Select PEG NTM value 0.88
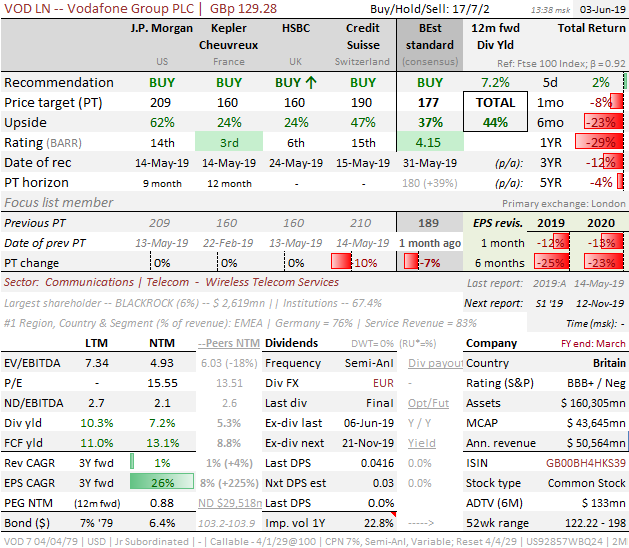 pyautogui.click(x=162, y=503)
